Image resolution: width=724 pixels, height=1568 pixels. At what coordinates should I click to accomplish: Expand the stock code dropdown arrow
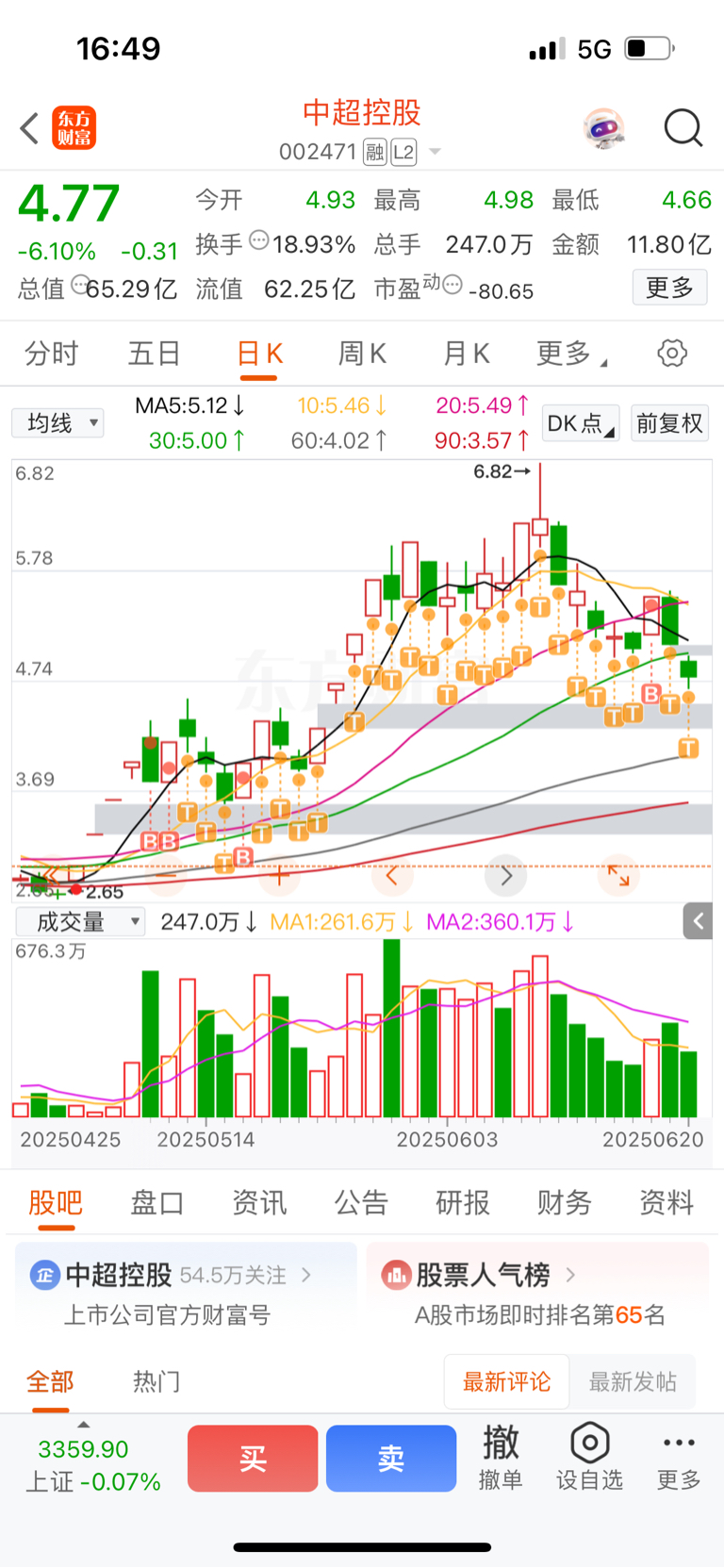click(435, 152)
